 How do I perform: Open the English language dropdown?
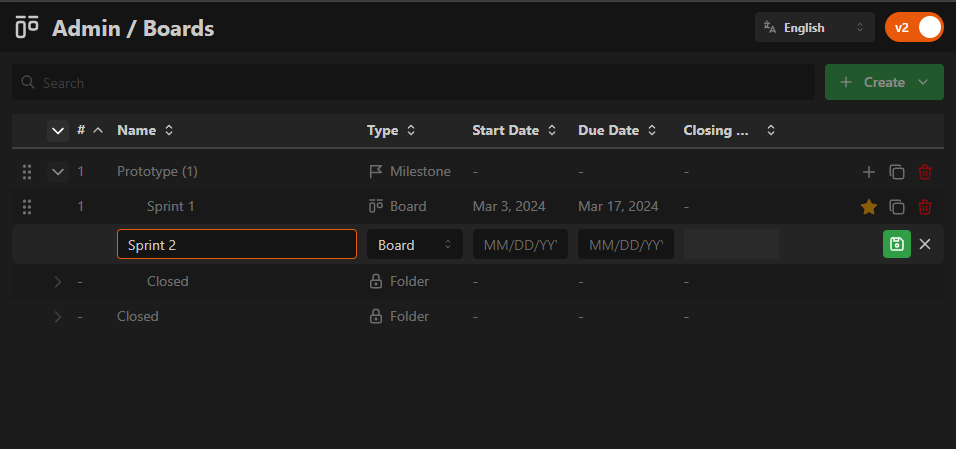(x=814, y=28)
